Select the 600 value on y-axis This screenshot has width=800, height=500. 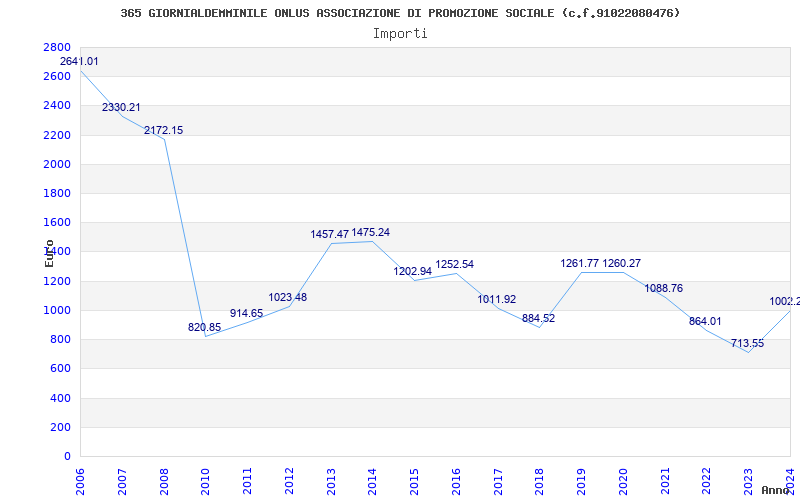(61, 368)
